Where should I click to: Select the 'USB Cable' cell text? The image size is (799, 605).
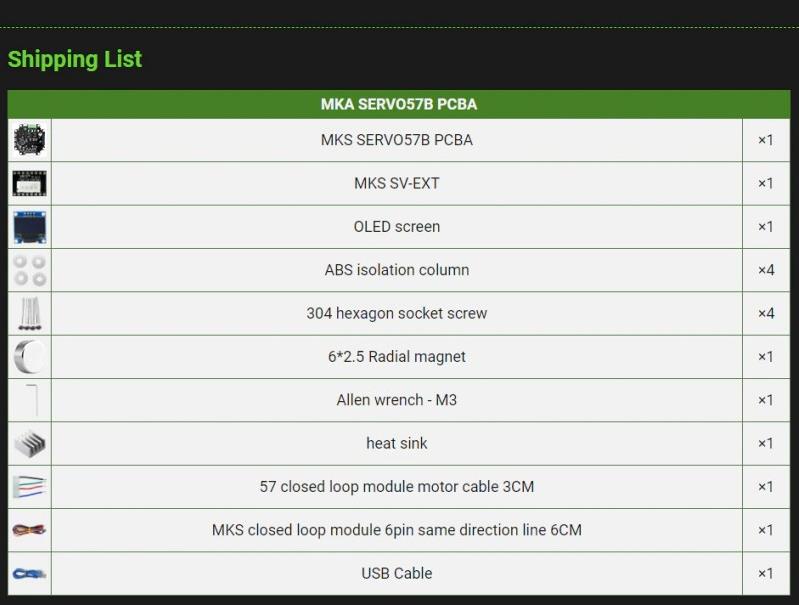pos(396,573)
